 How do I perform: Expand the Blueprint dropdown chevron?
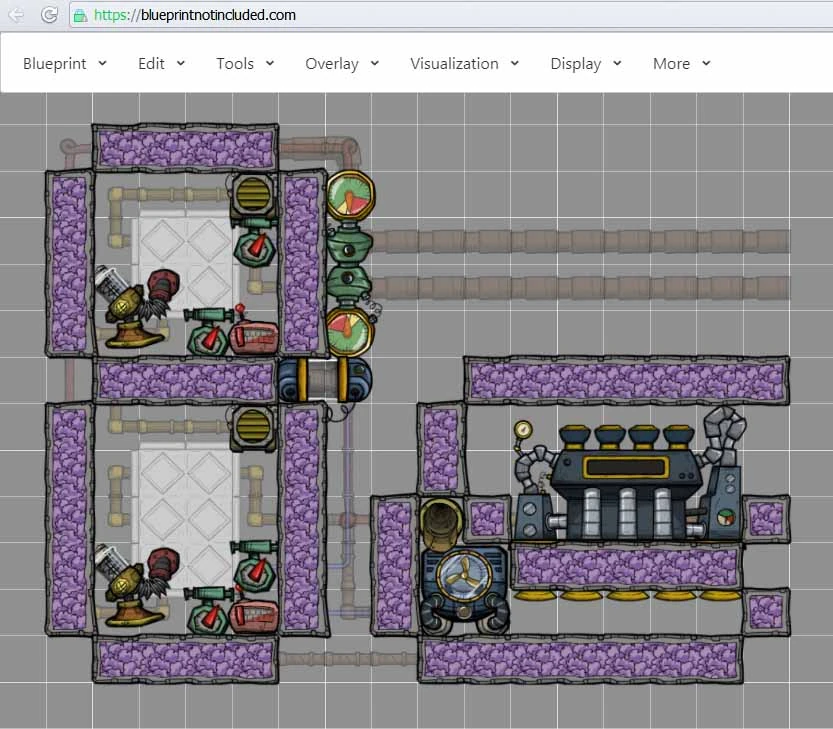tap(103, 63)
